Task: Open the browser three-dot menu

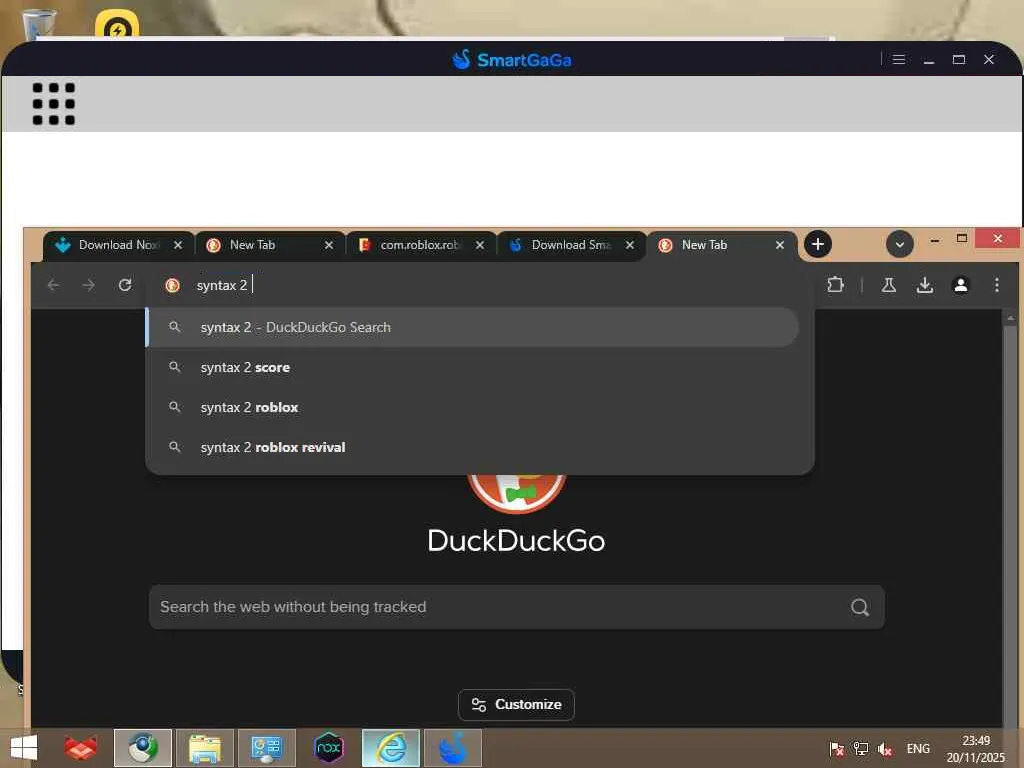Action: pos(997,285)
